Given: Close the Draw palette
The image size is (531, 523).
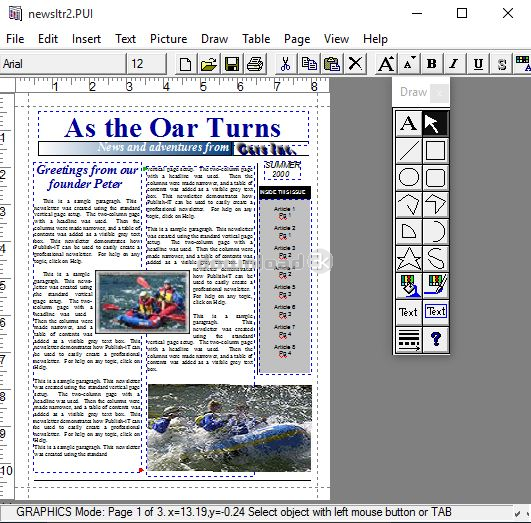Looking at the screenshot, I should (439, 92).
